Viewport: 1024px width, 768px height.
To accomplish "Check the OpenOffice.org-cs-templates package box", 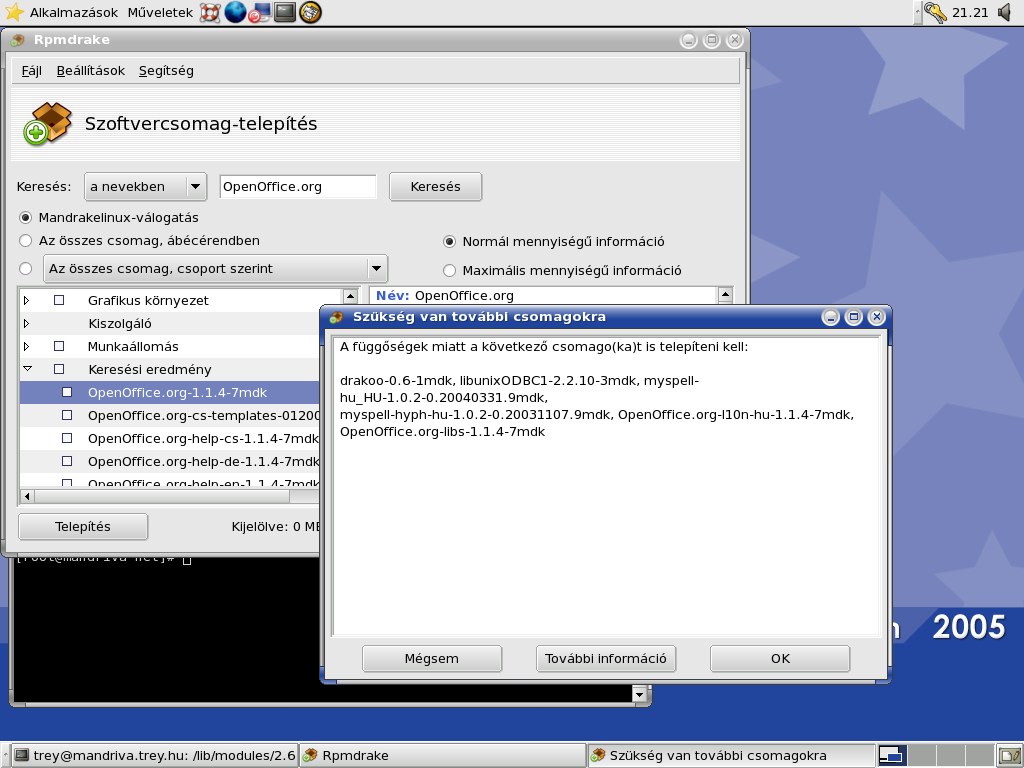I will 67,415.
